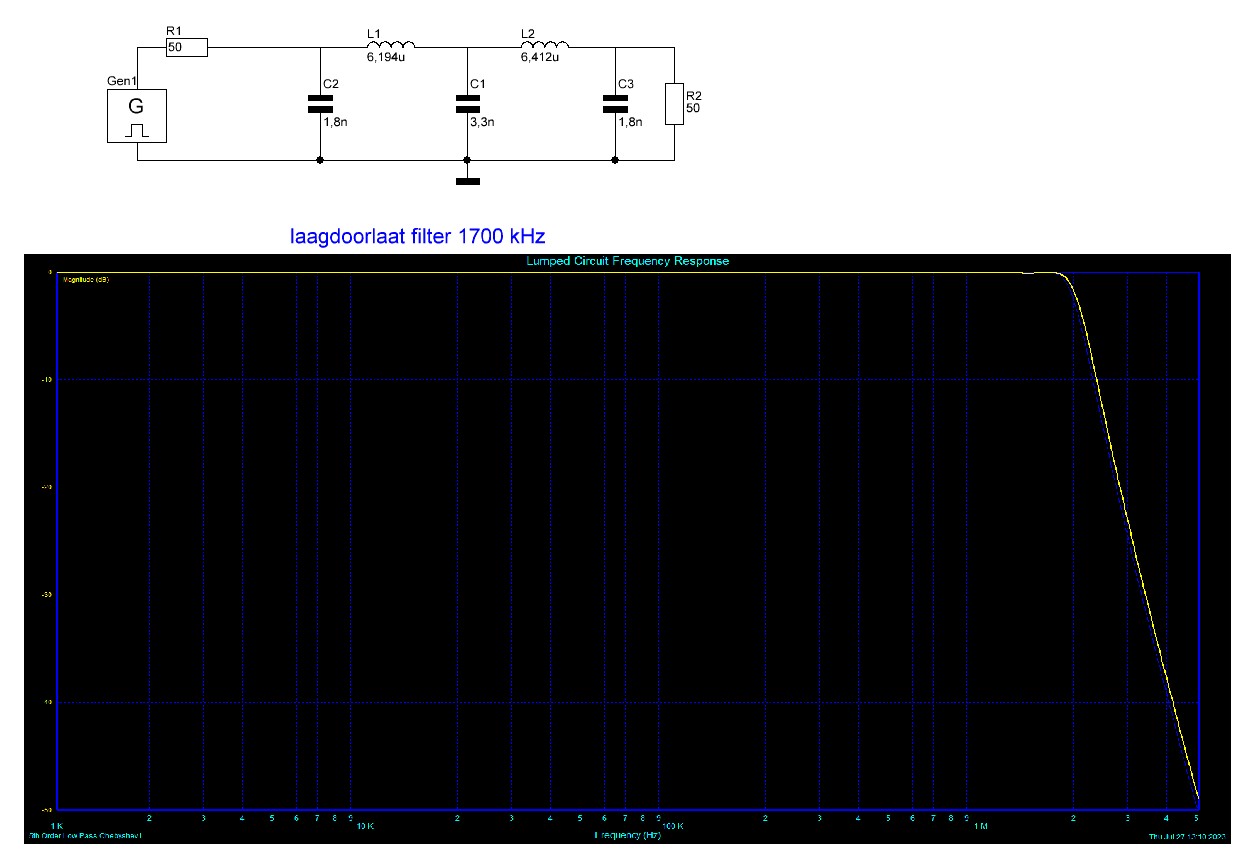Screen dimensions: 1254x868
Task: Click the ground symbol below C1
Action: [467, 182]
